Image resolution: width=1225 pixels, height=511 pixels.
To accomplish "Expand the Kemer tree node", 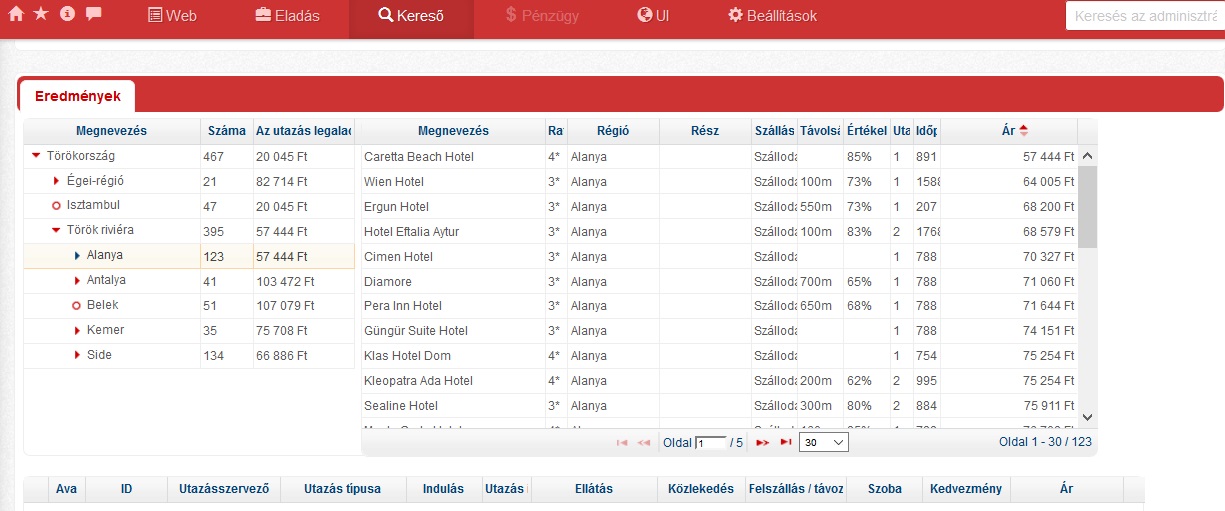I will [77, 330].
